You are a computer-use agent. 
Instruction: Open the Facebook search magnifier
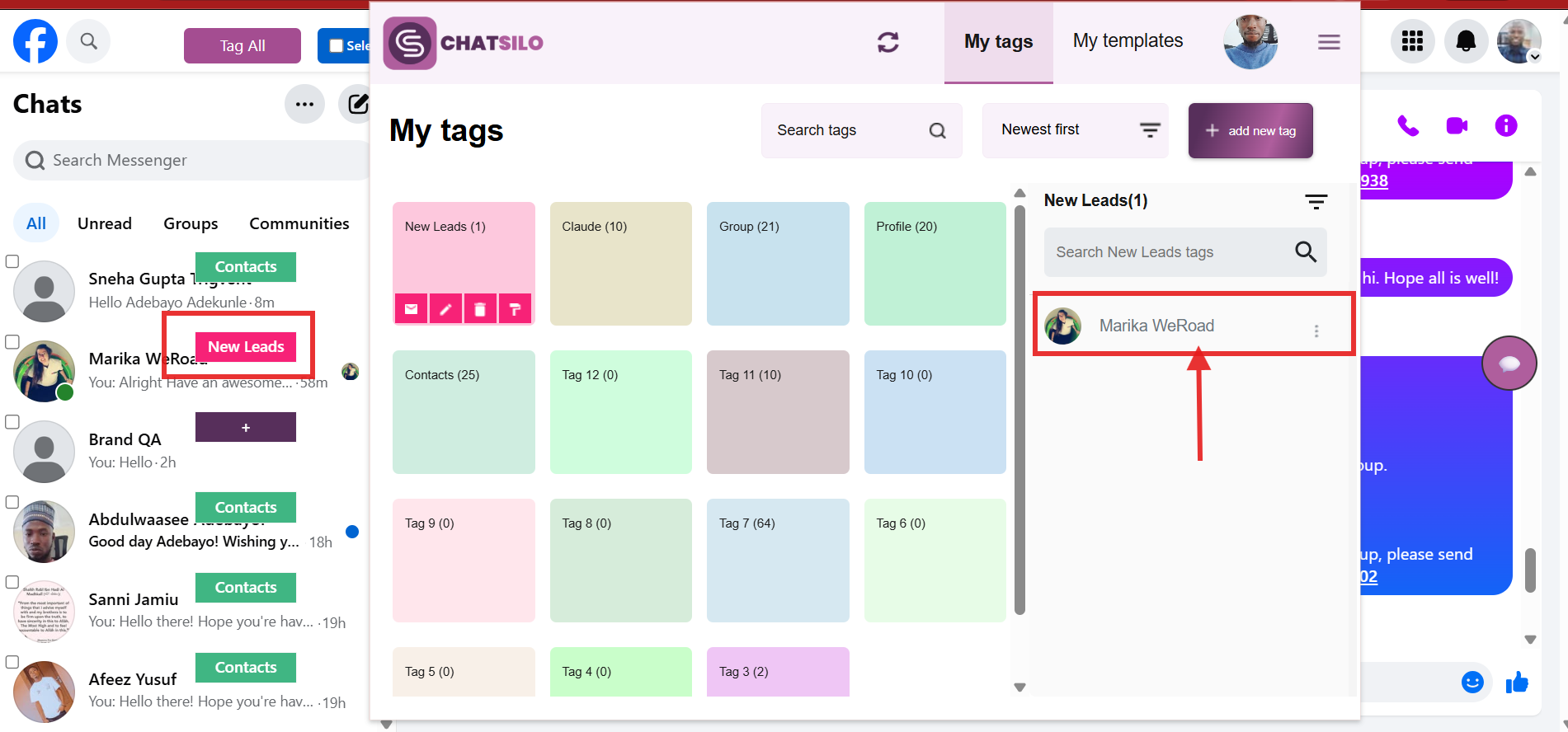(x=88, y=41)
